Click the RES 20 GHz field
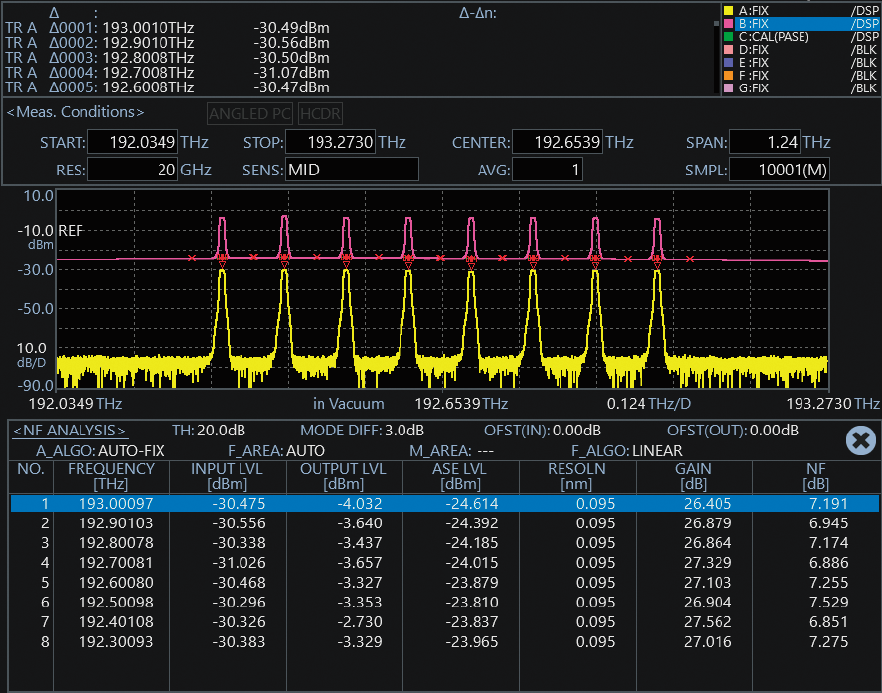Screen dimensions: 882x693 (x=132, y=170)
